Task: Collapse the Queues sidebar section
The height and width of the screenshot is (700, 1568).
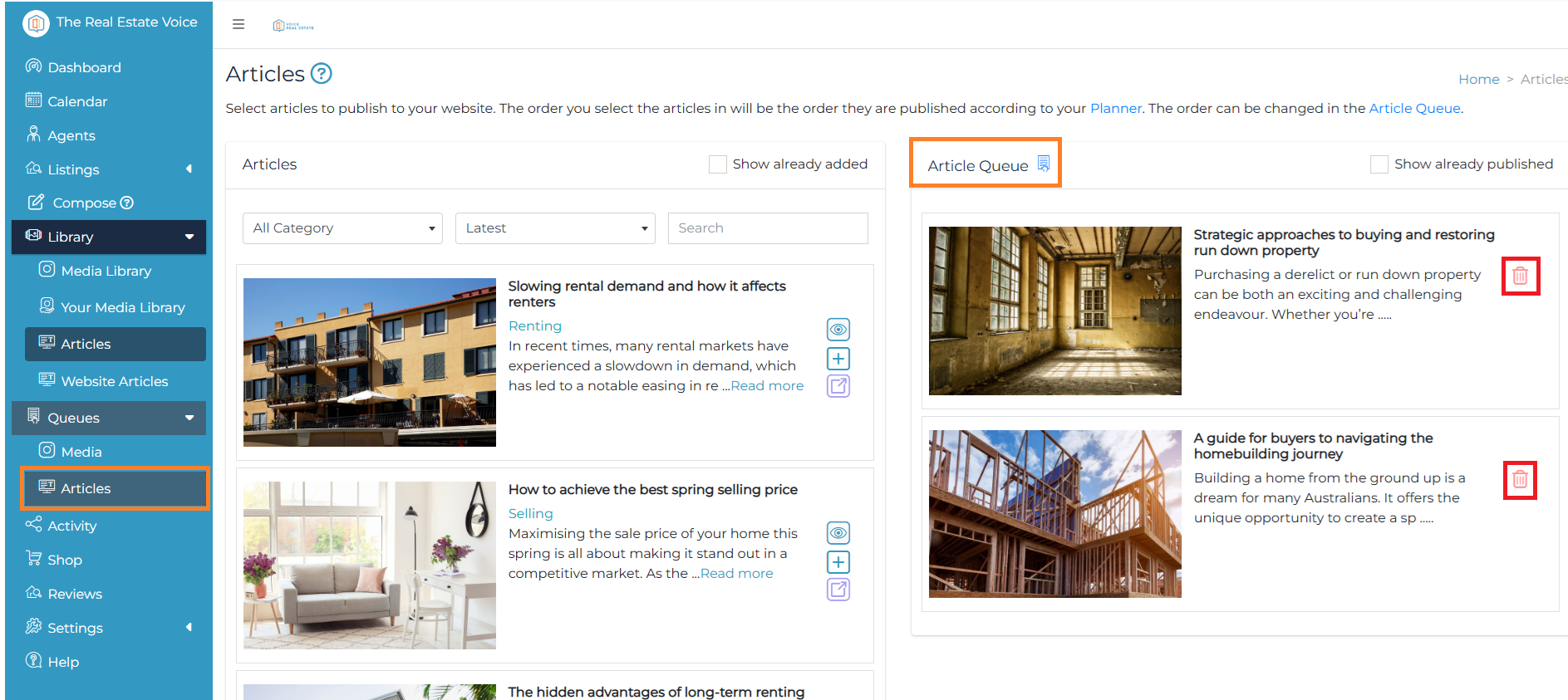Action: (108, 418)
